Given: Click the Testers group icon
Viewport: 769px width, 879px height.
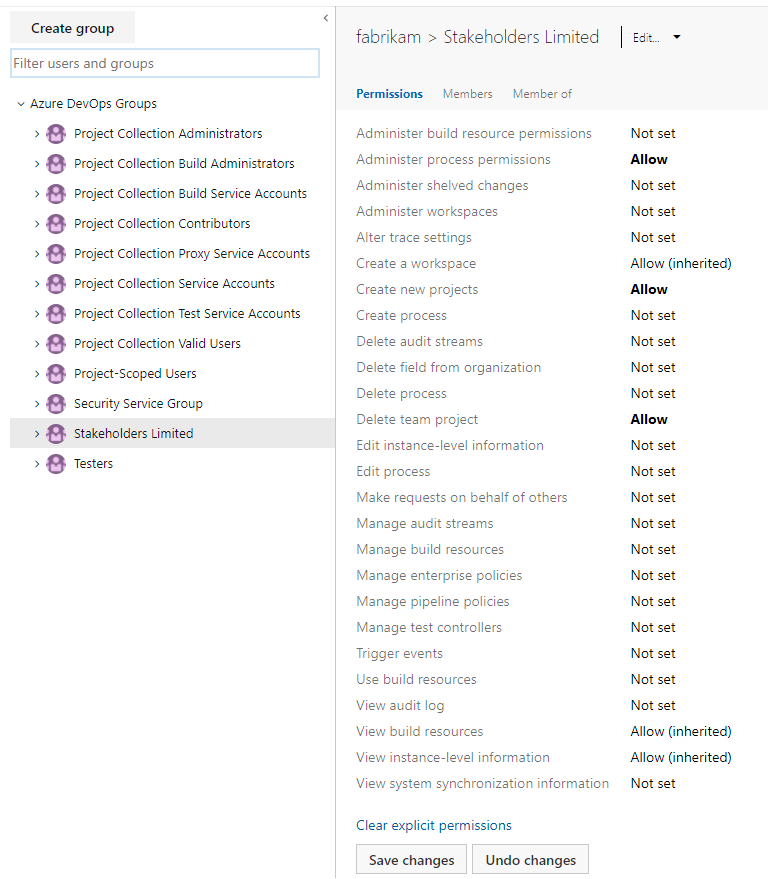Looking at the screenshot, I should click(55, 463).
